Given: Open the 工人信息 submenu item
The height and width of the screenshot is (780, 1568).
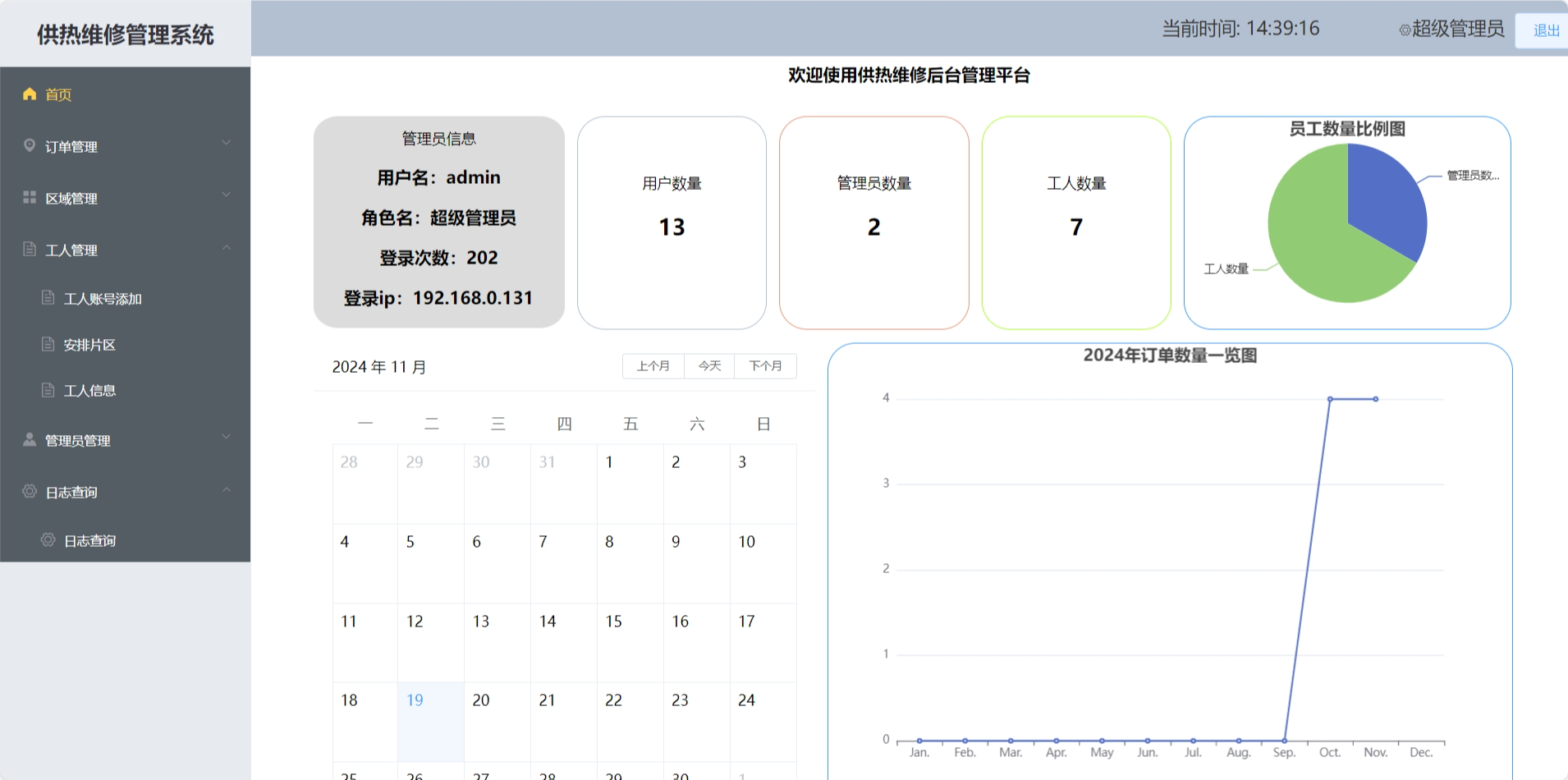Looking at the screenshot, I should 125,390.
